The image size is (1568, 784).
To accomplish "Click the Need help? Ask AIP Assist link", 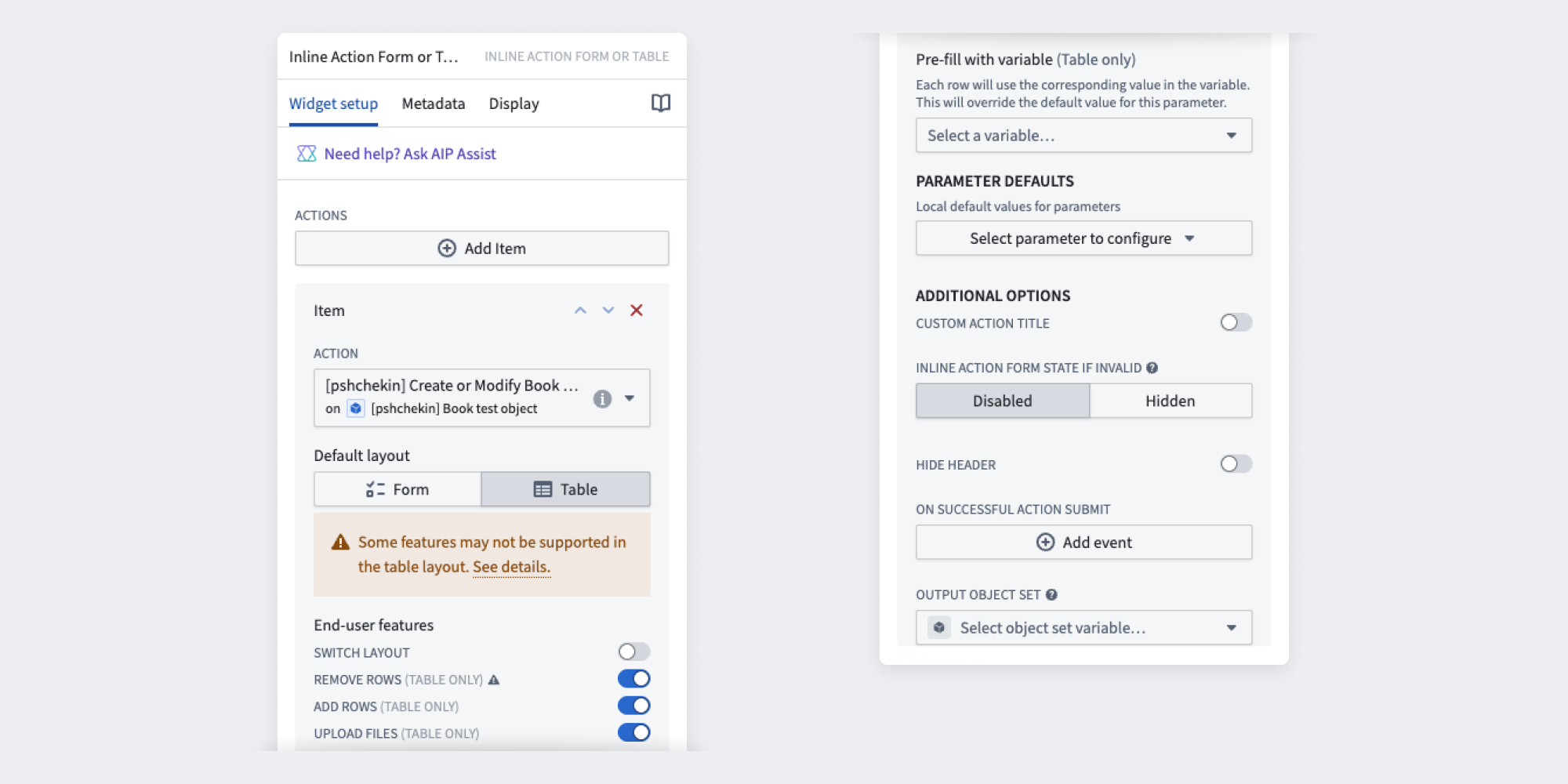I will pos(409,154).
